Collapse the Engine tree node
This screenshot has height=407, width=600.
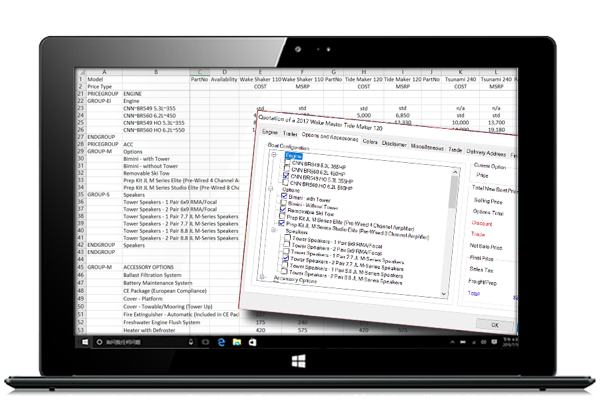274,155
